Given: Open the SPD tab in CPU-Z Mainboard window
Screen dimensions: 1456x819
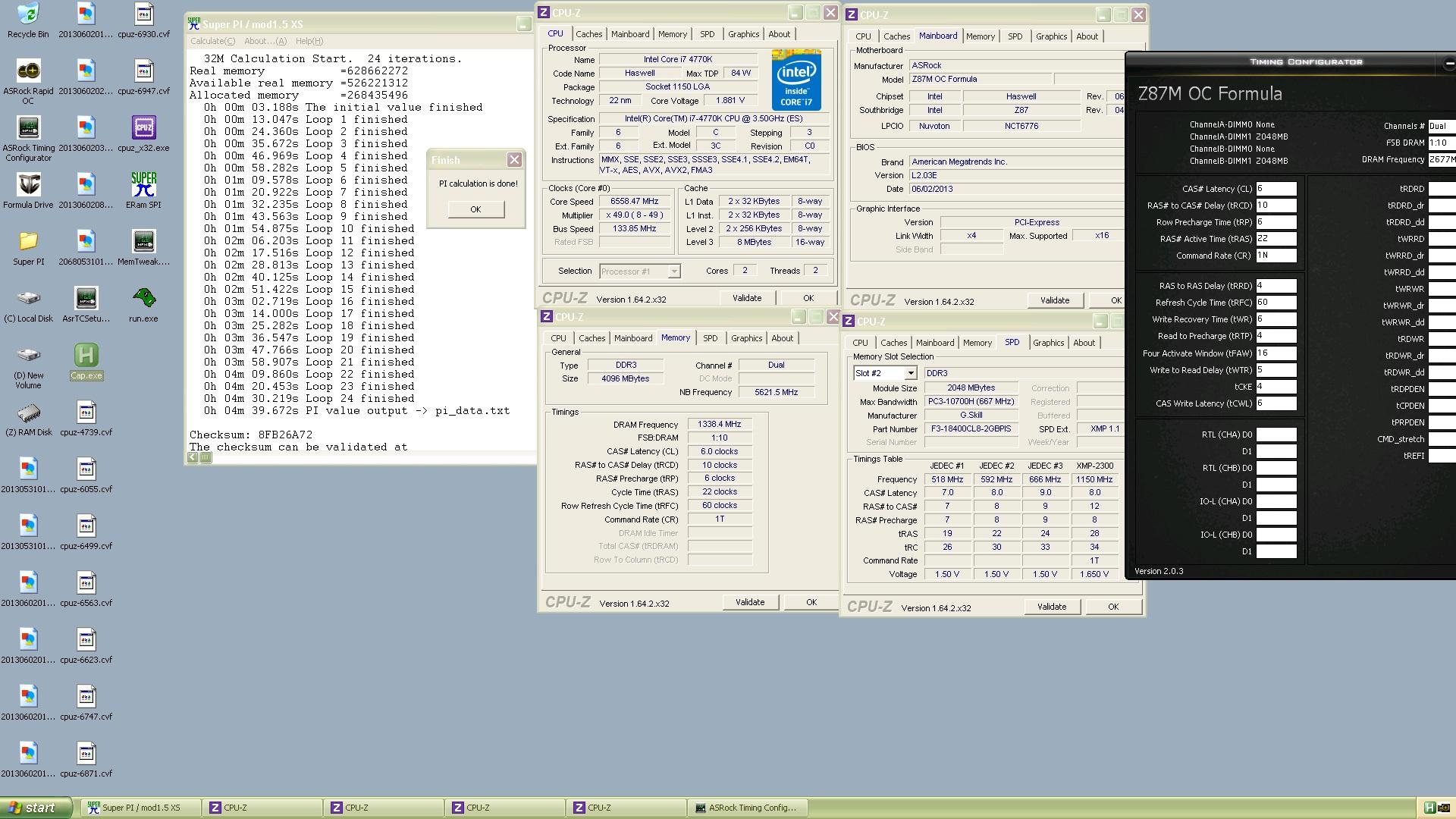Looking at the screenshot, I should pyautogui.click(x=1015, y=36).
